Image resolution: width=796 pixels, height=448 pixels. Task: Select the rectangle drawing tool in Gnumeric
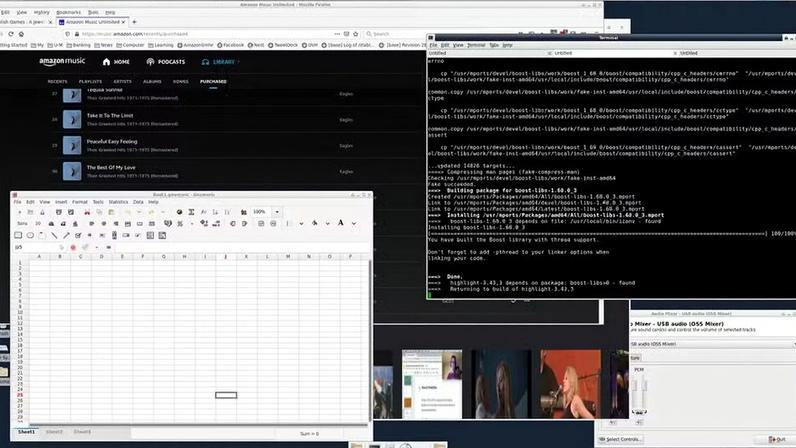coord(18,235)
